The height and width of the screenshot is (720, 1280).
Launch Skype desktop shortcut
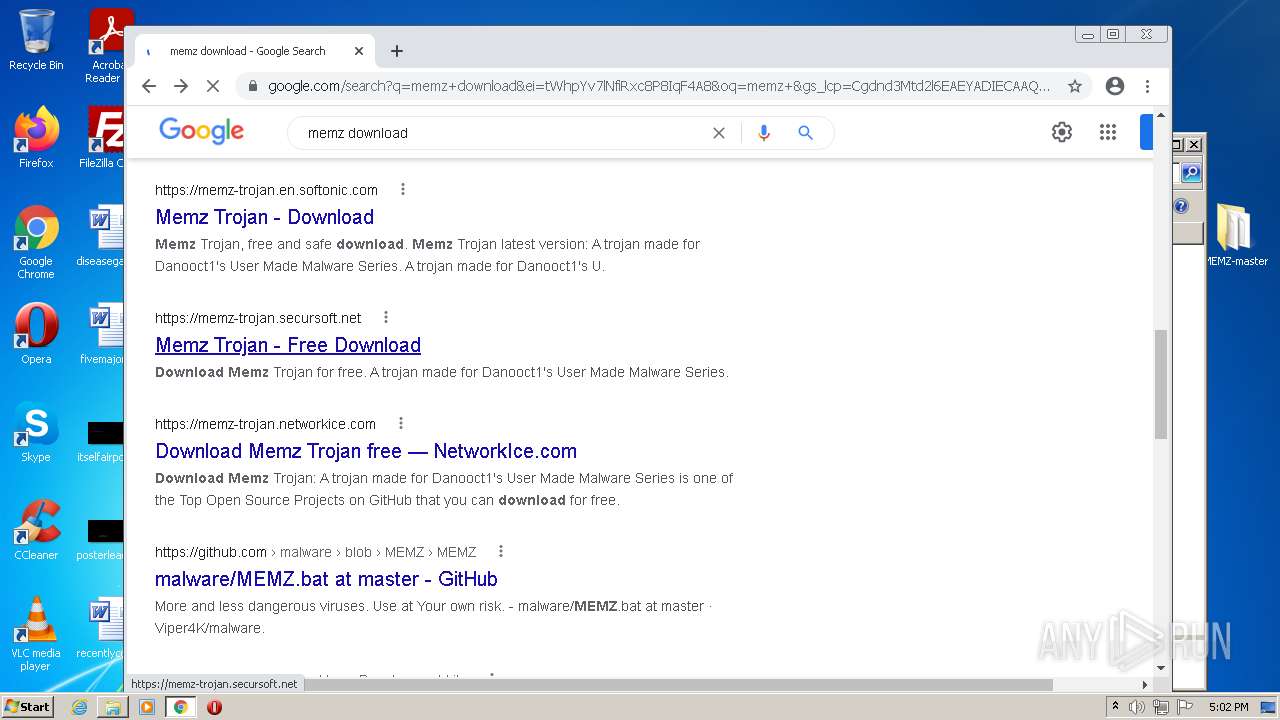coord(36,432)
